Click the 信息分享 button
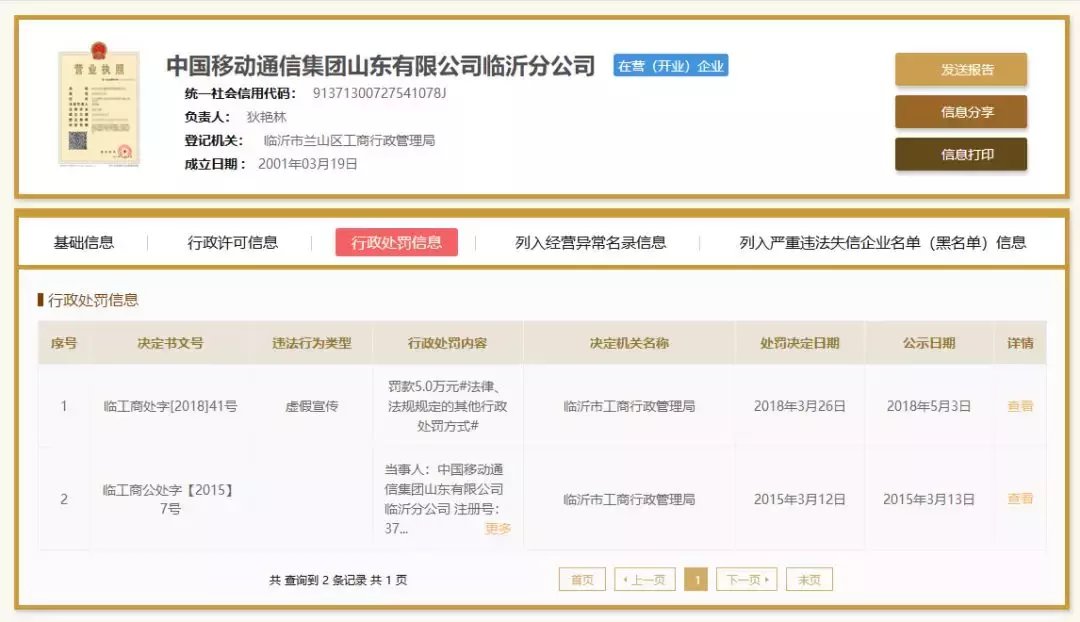 pyautogui.click(x=961, y=112)
